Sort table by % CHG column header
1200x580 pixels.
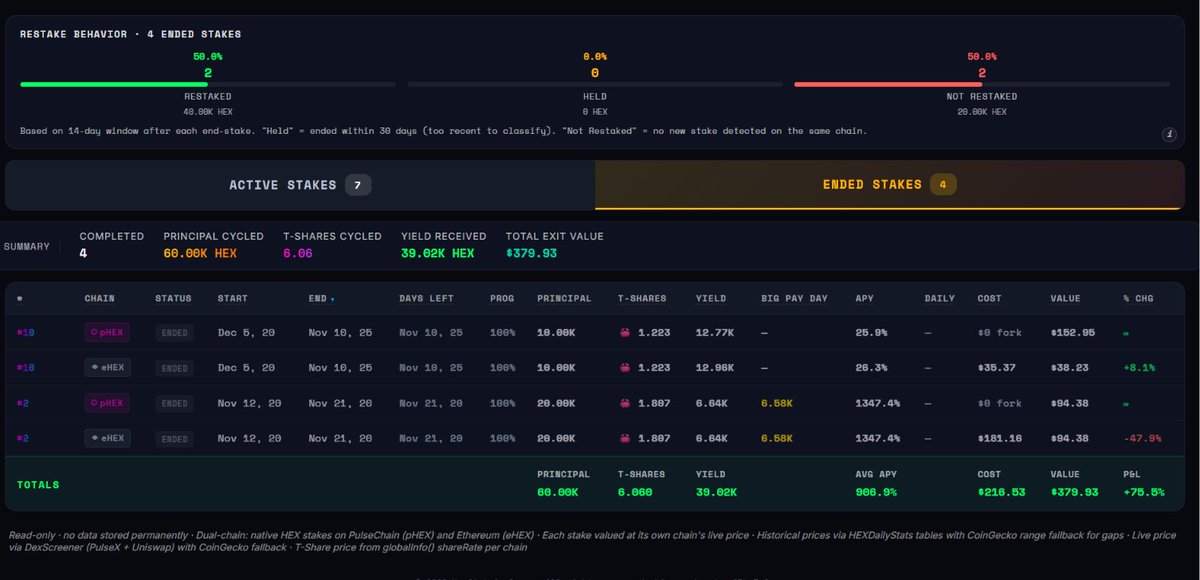point(1136,299)
